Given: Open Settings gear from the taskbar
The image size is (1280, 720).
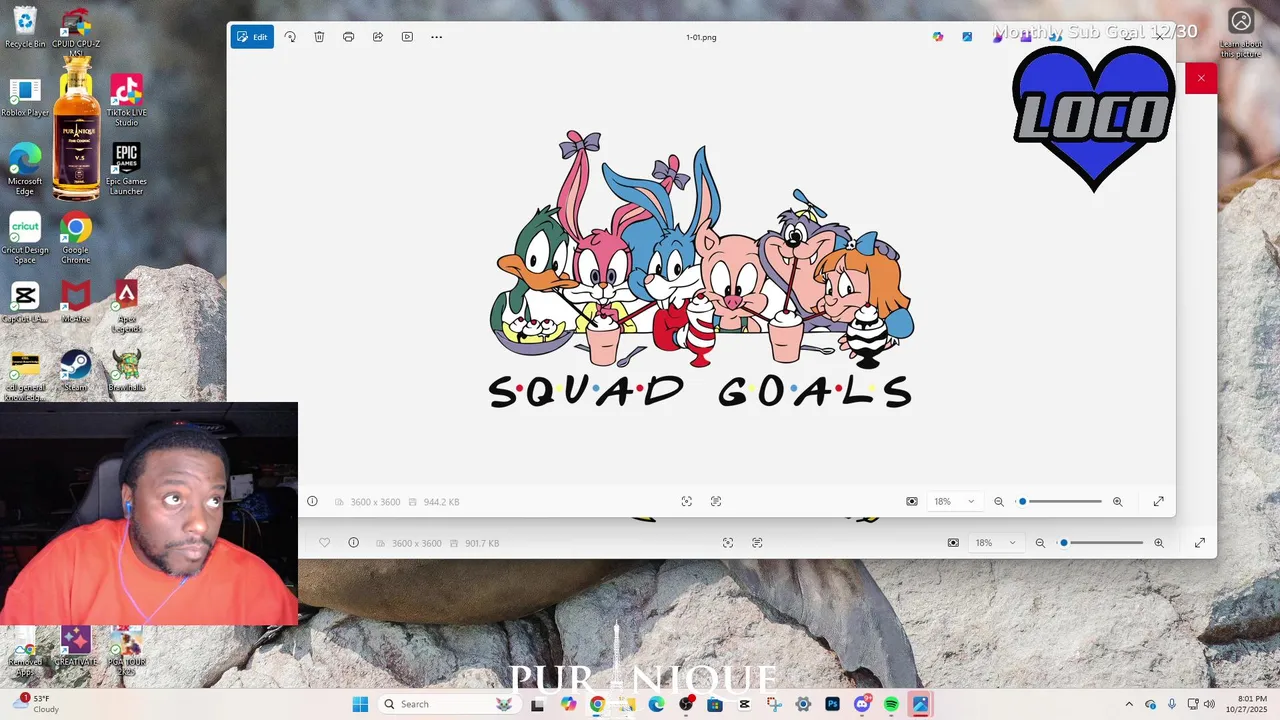Looking at the screenshot, I should tap(803, 704).
